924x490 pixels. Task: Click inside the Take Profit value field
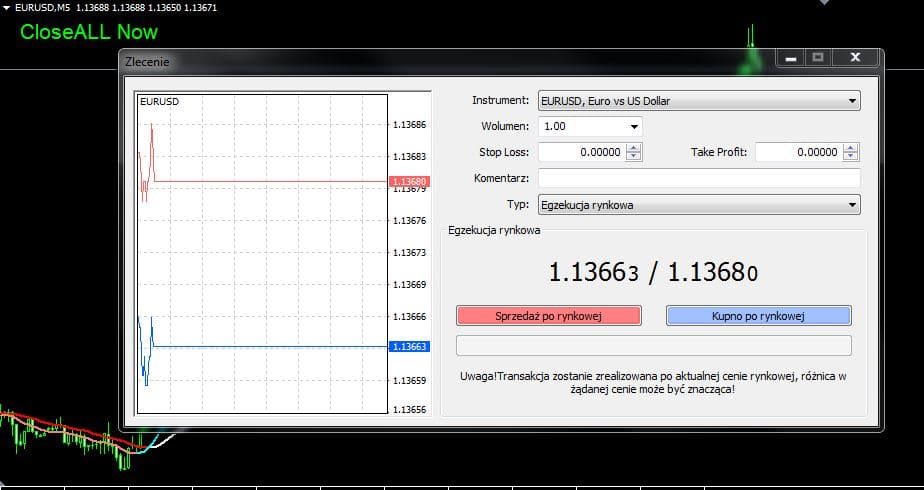coord(797,153)
